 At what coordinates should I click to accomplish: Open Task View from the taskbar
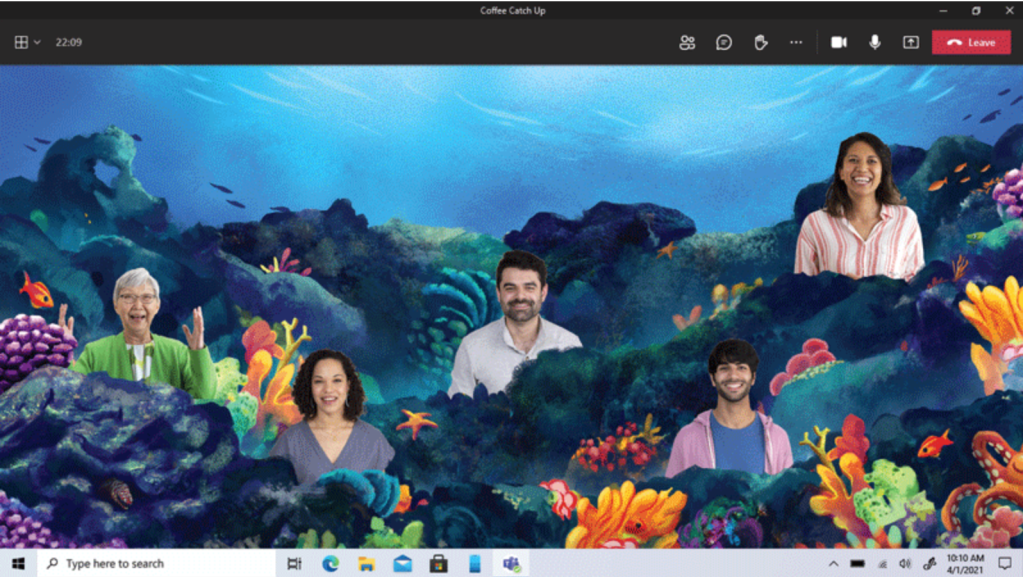pos(294,564)
